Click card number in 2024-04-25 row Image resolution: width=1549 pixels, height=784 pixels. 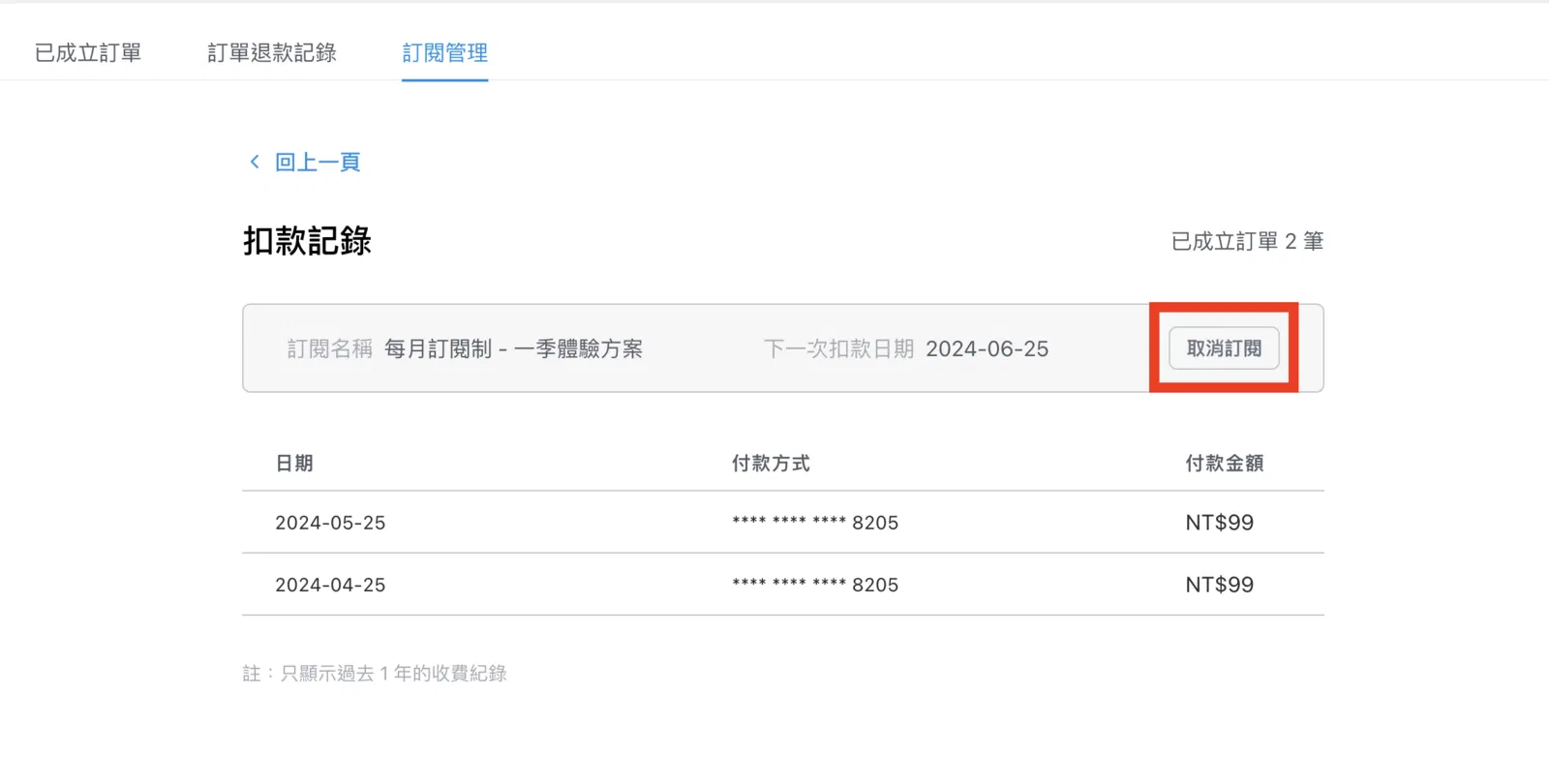pyautogui.click(x=815, y=585)
